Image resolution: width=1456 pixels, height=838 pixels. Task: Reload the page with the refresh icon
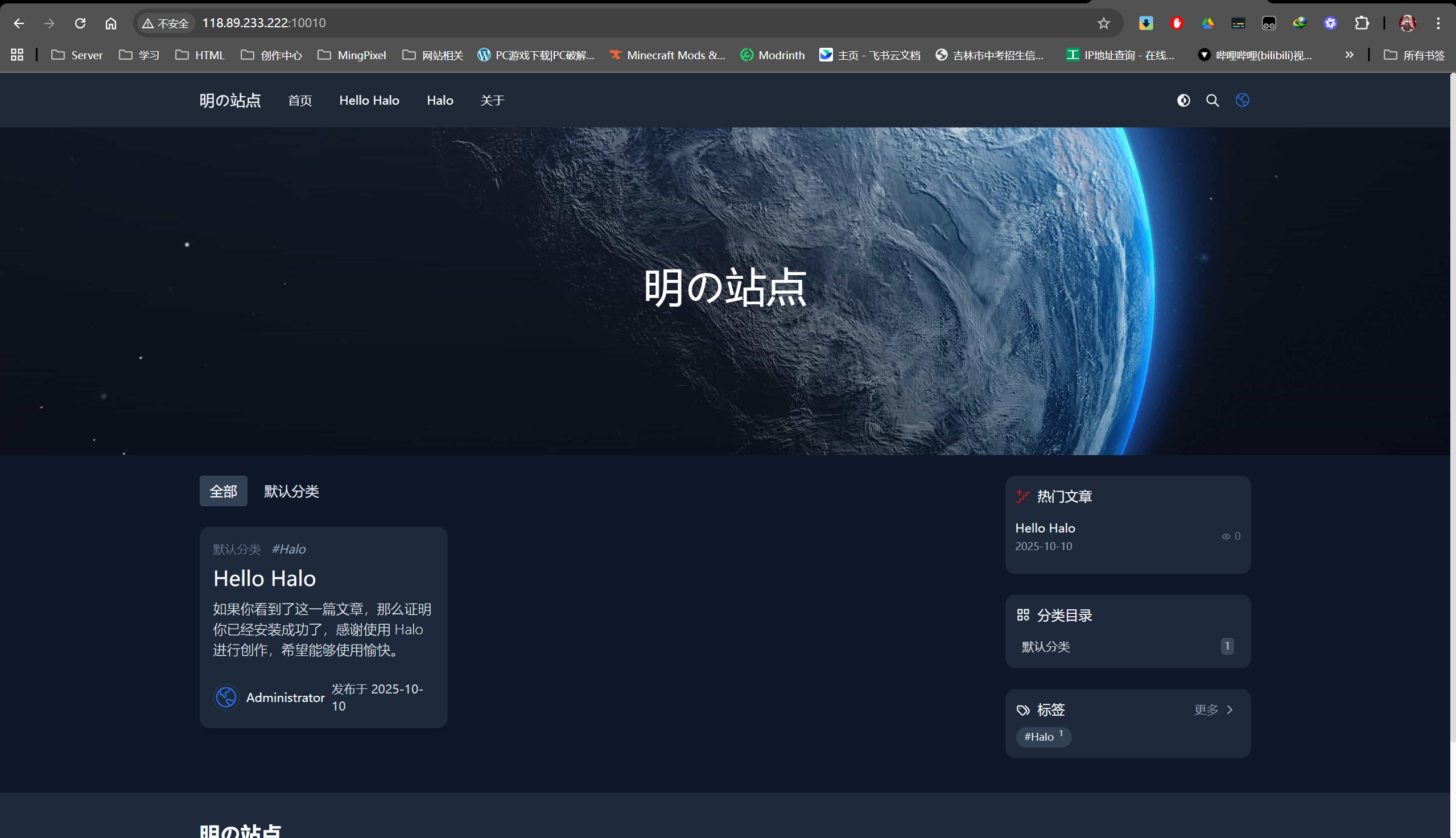point(80,23)
